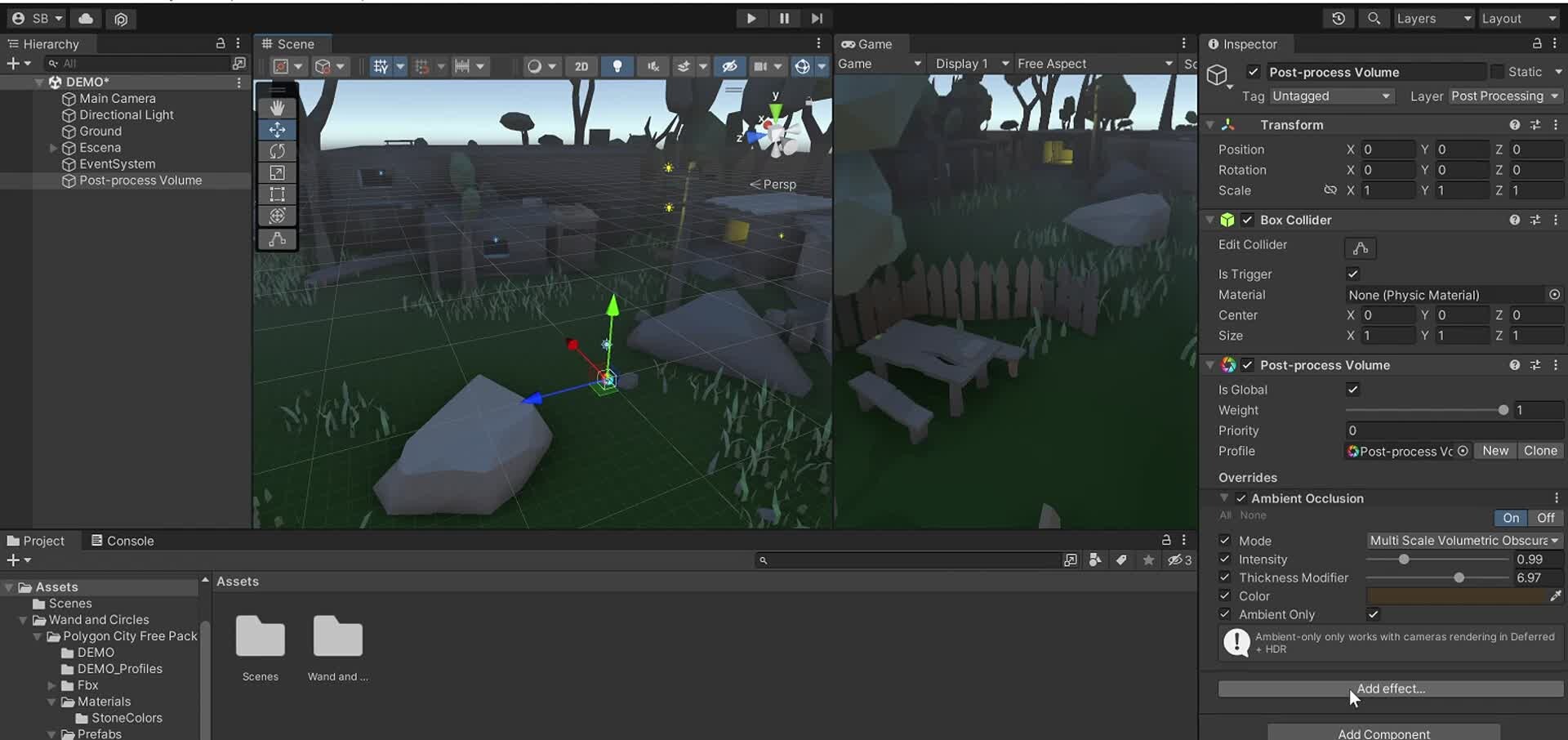Open Mode dropdown Multi Scale Volumetric
1568x740 pixels.
click(x=1465, y=541)
